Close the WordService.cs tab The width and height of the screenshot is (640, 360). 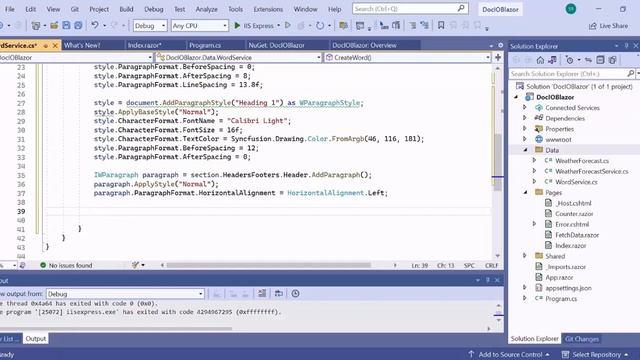pos(55,45)
